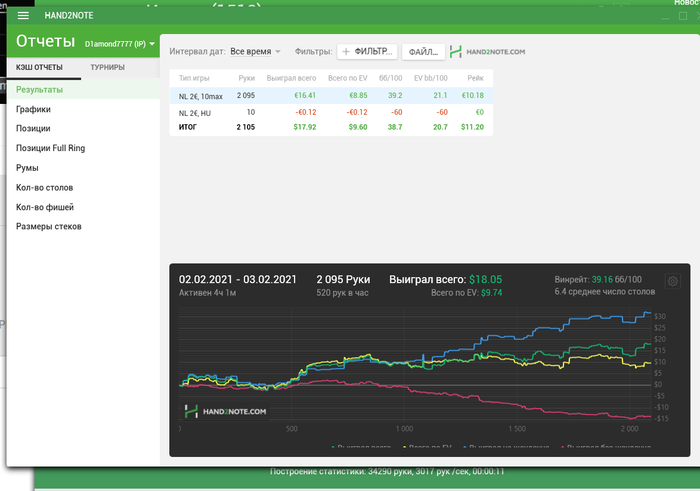Image resolution: width=700 pixels, height=491 pixels.
Task: Click the 1 000 hands axis label
Action: (x=404, y=429)
